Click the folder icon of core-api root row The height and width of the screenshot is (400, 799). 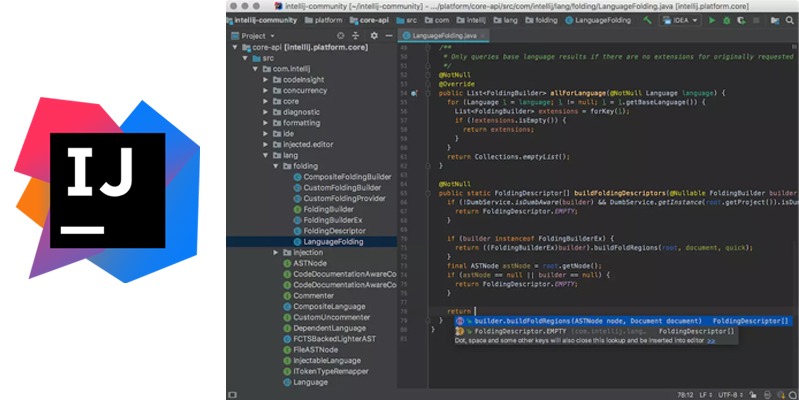[247, 47]
